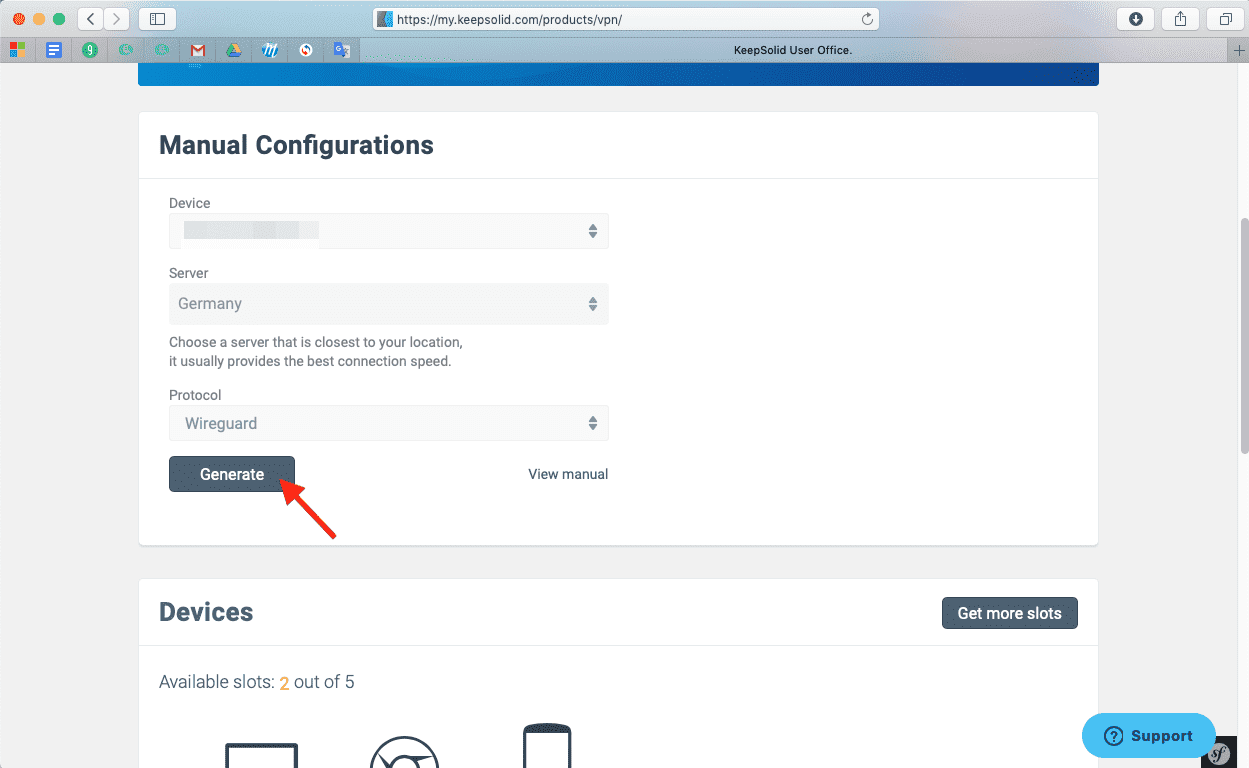Open the View manual link
Viewport: 1249px width, 768px height.
pyautogui.click(x=568, y=474)
